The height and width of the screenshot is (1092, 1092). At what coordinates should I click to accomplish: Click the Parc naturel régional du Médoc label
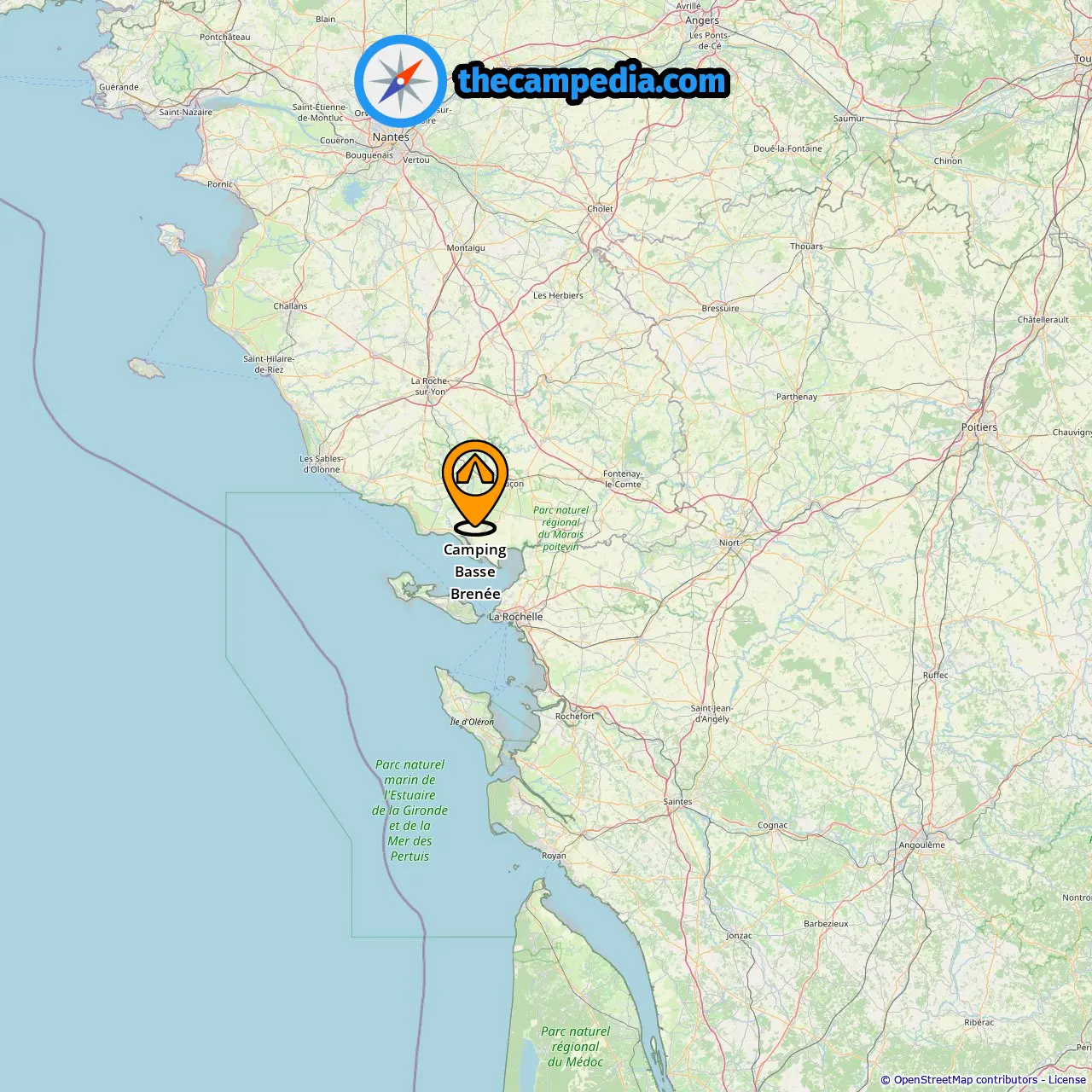coord(576,1047)
